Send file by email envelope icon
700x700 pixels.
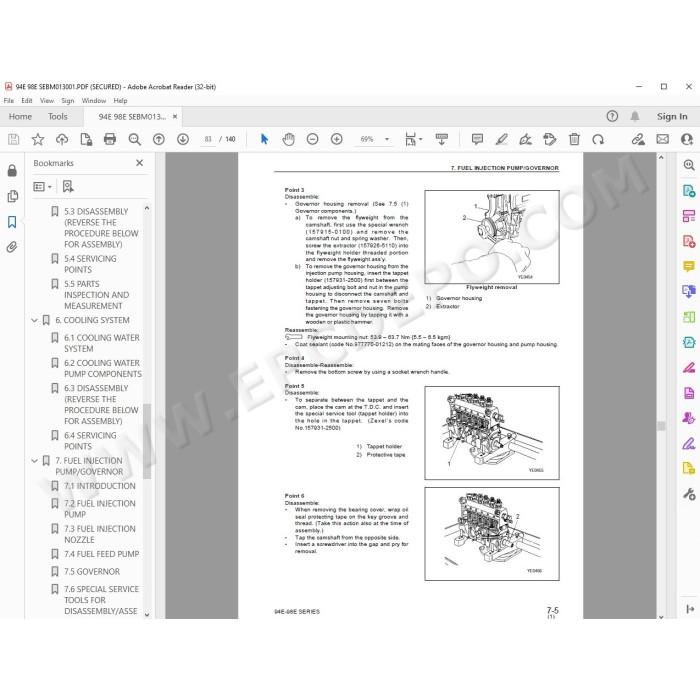coord(662,139)
